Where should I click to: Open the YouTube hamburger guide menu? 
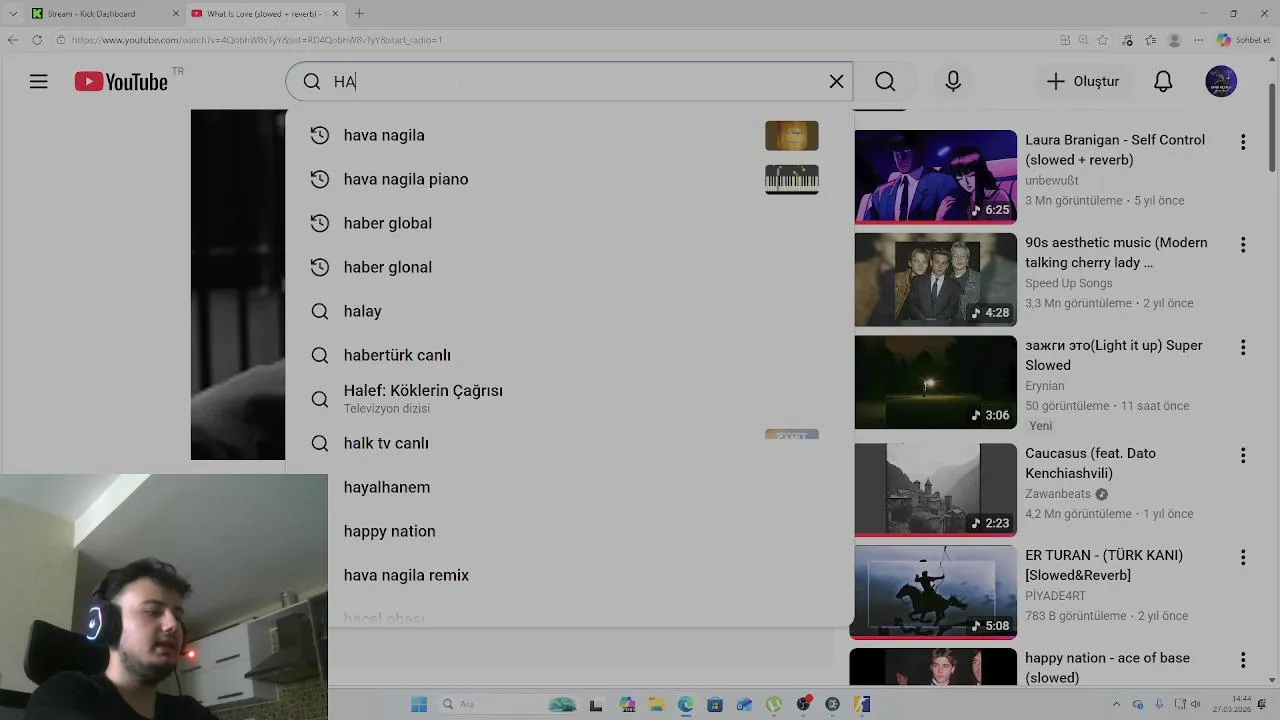click(38, 82)
